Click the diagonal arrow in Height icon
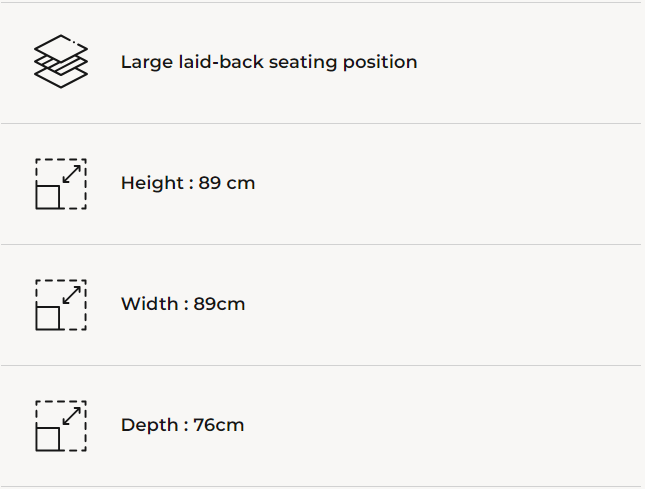Viewport: 645px width, 489px height. point(71,173)
